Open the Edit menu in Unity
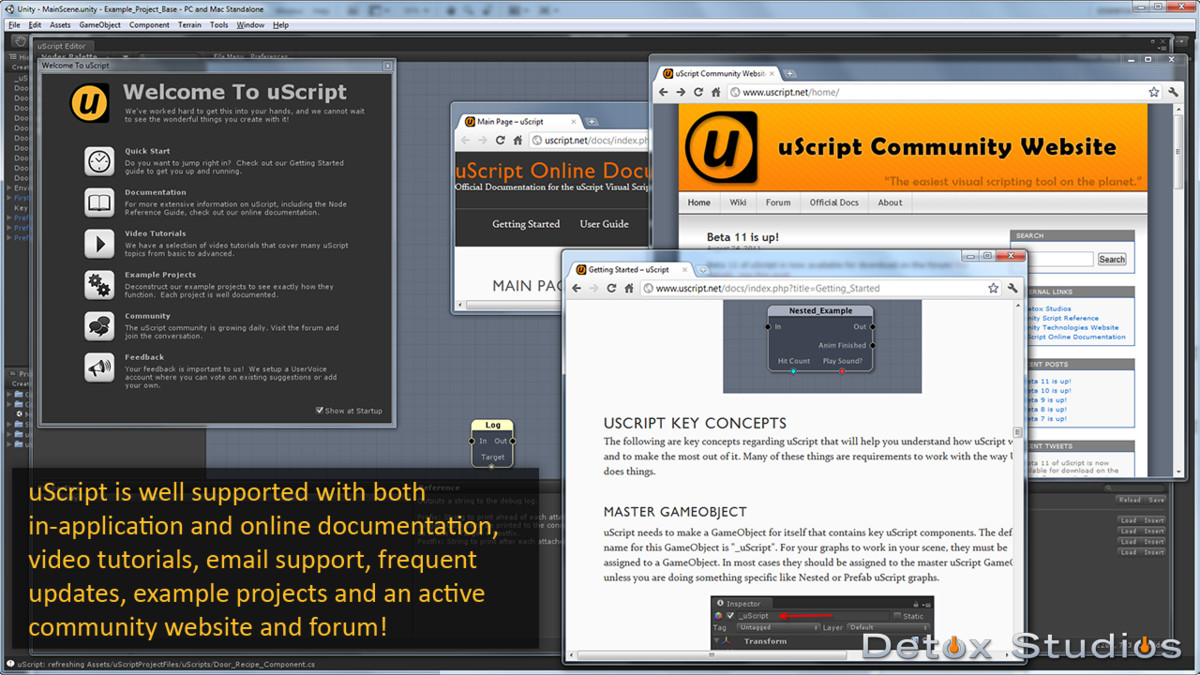This screenshot has width=1200, height=675. [35, 25]
